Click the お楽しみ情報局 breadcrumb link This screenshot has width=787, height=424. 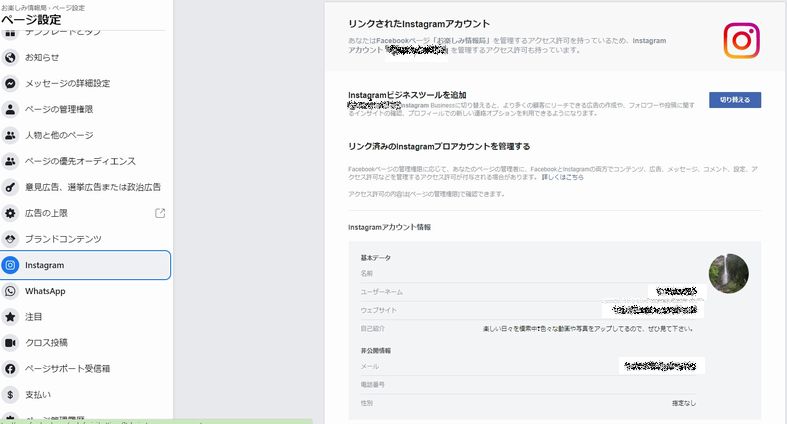click(x=24, y=8)
